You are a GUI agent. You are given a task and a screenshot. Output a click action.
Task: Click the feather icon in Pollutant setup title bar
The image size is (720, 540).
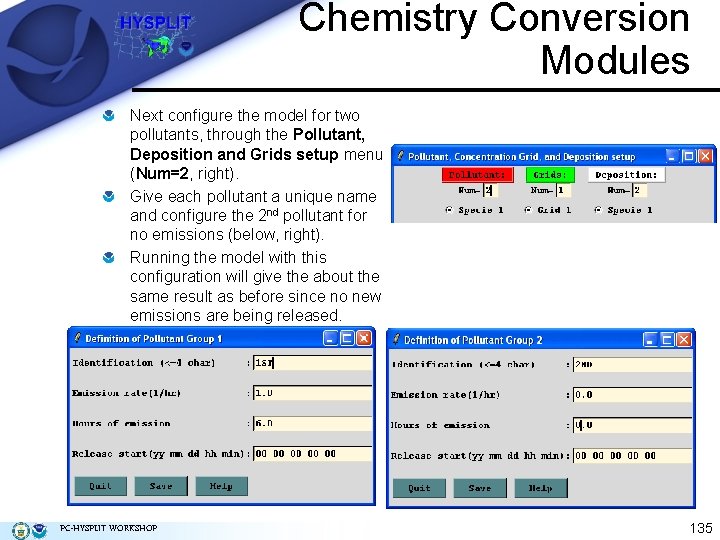400,156
